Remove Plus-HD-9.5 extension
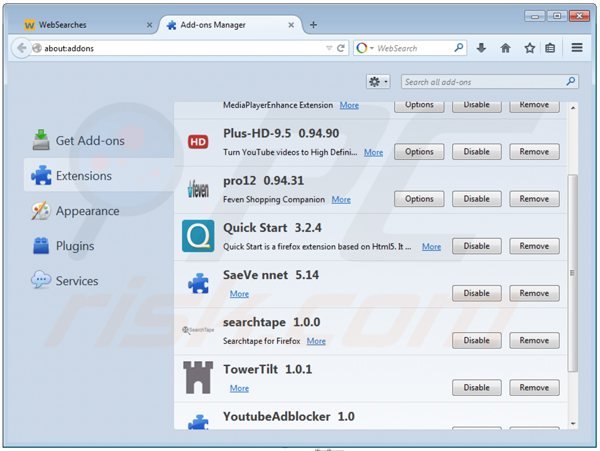This screenshot has height=451, width=600. [x=534, y=152]
